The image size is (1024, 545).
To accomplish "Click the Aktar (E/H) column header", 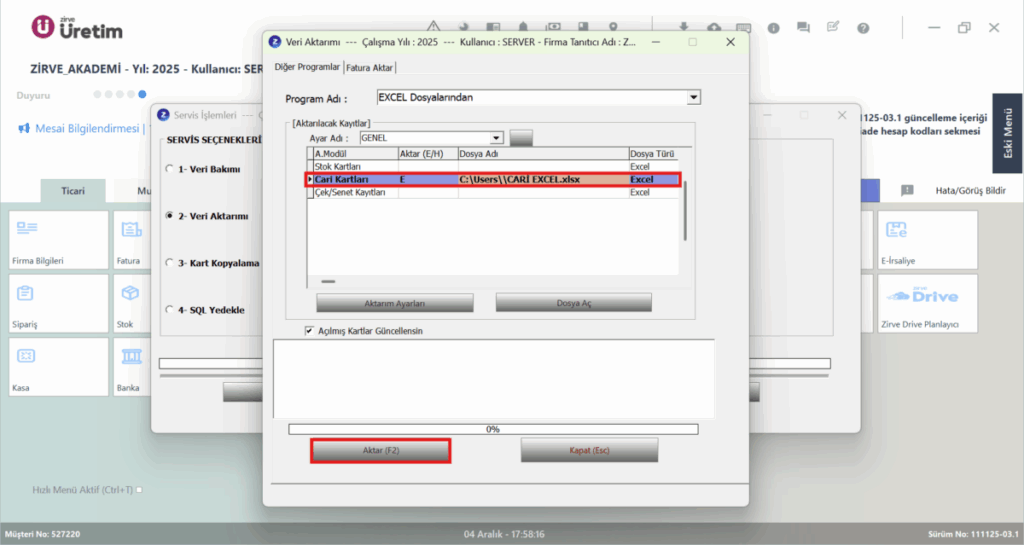I will click(428, 154).
